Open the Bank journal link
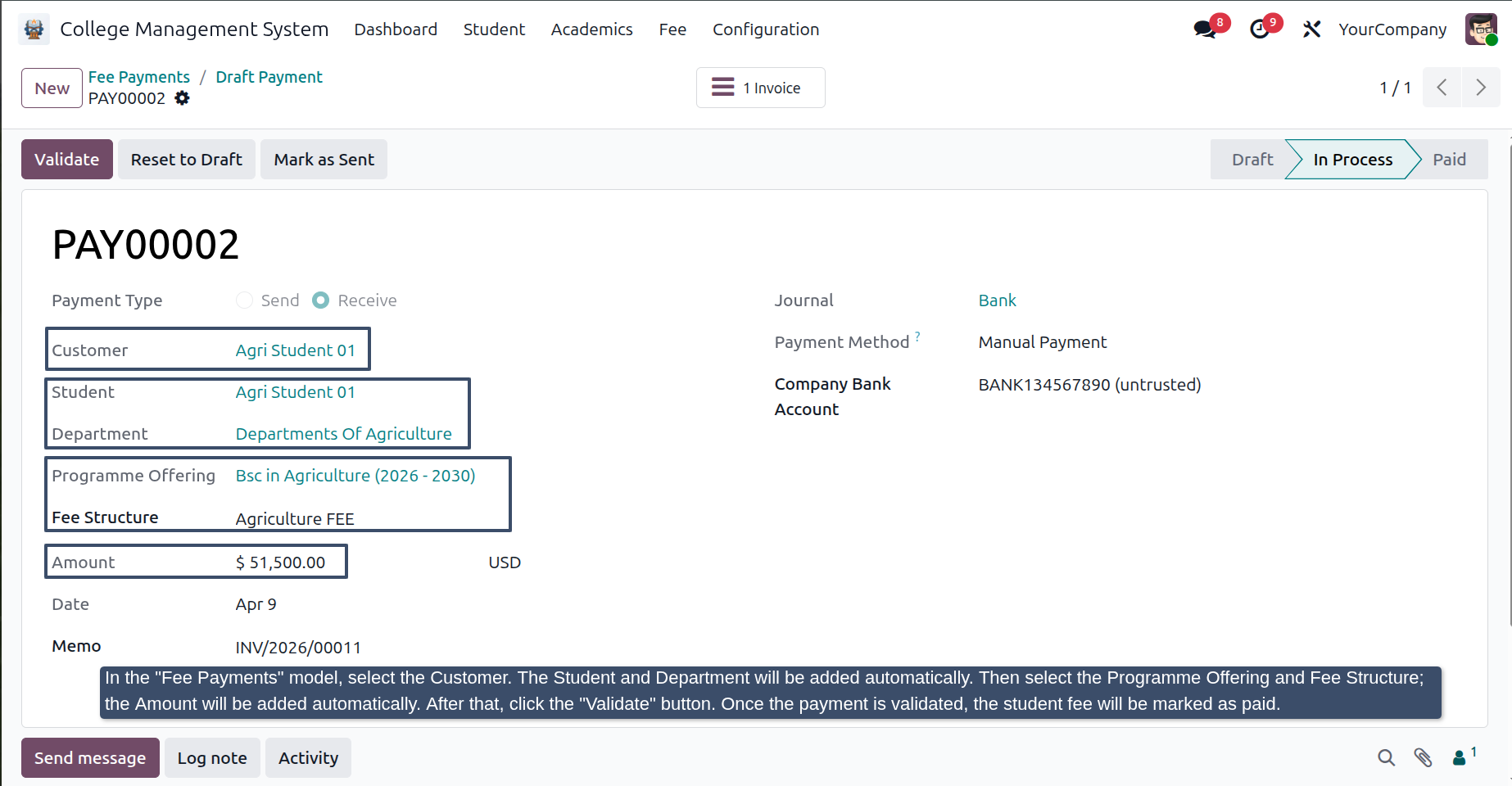 click(997, 300)
